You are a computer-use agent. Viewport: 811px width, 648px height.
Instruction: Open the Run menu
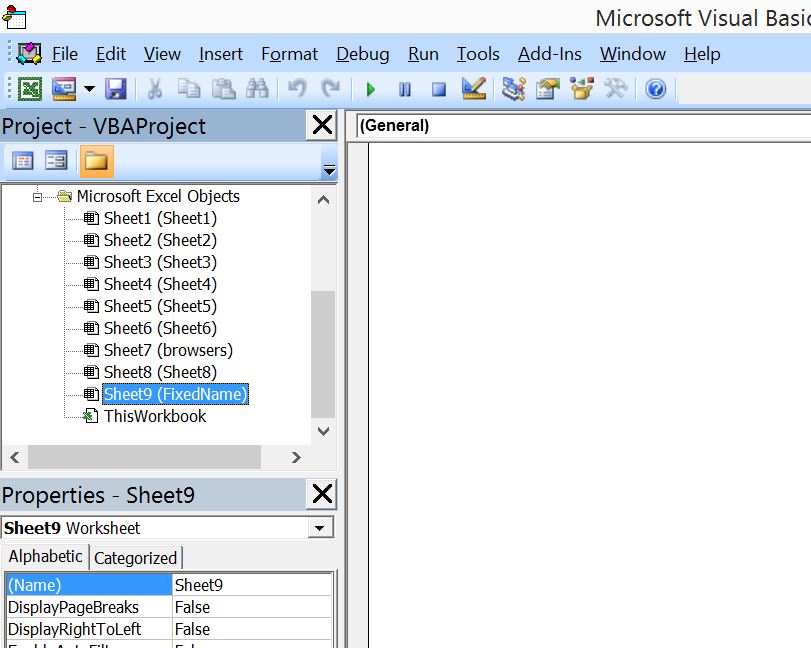(x=423, y=54)
